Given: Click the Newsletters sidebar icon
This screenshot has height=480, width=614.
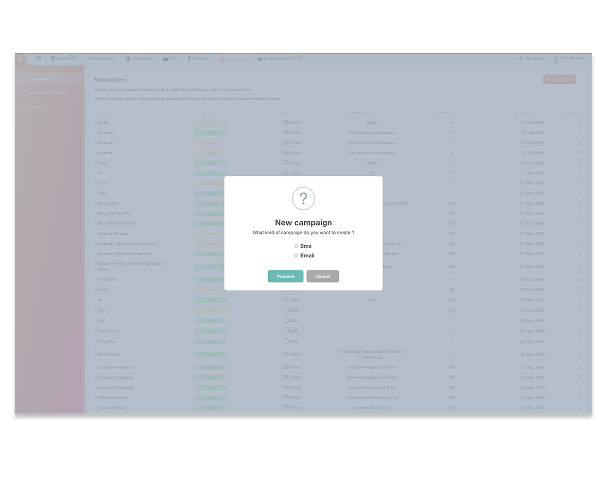Looking at the screenshot, I should coord(23,79).
